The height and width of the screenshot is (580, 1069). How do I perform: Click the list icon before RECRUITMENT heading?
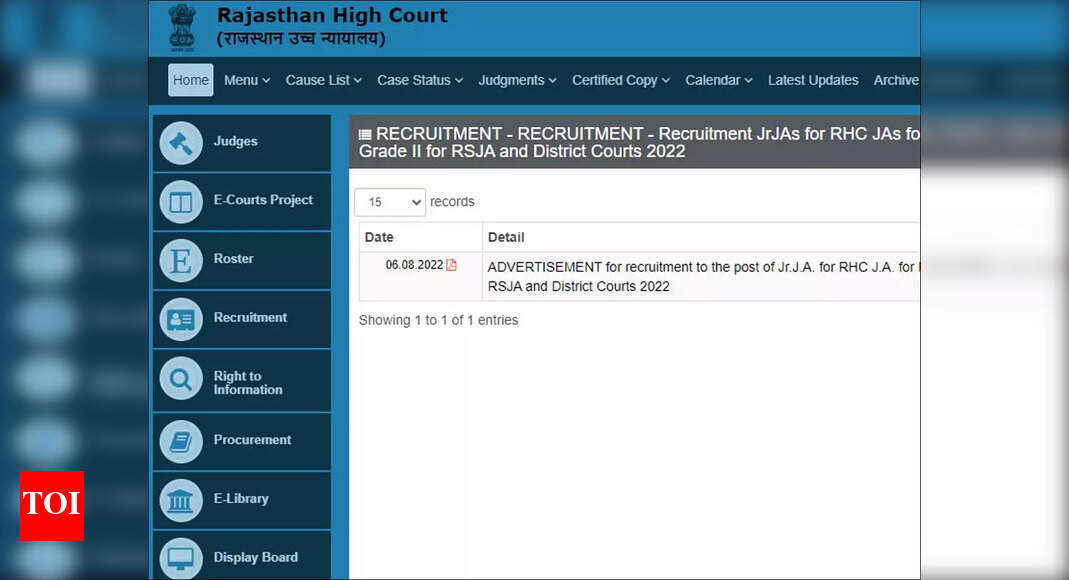pos(365,134)
